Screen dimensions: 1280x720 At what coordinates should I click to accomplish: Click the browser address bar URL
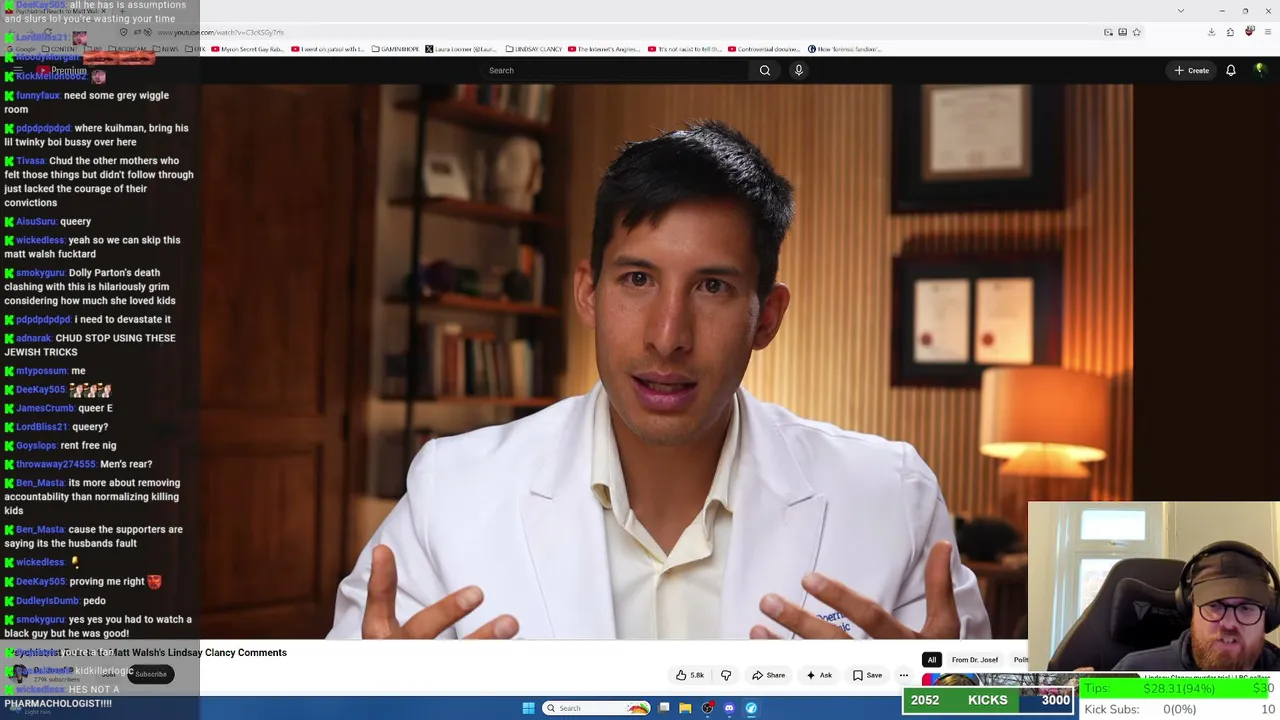(221, 32)
